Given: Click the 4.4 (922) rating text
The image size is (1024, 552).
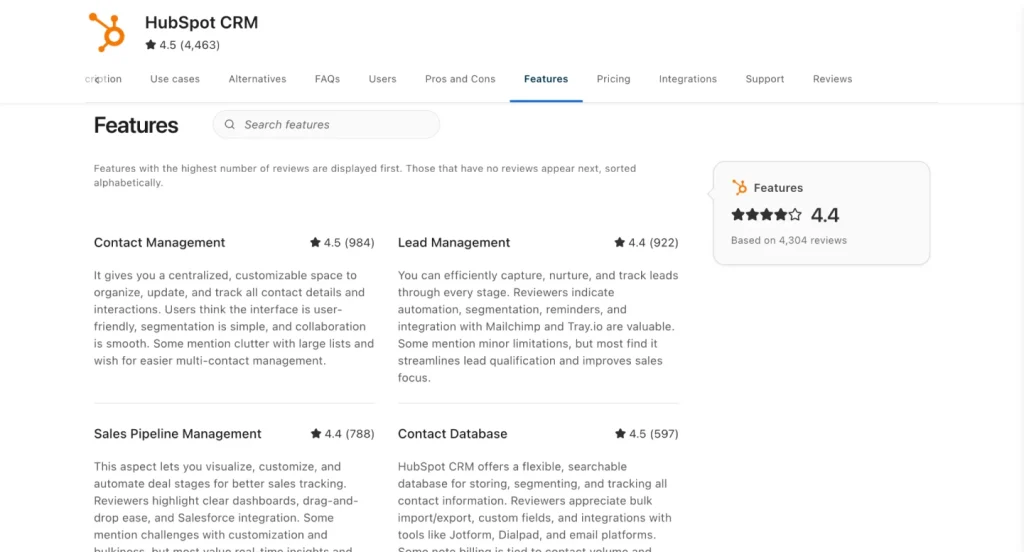Looking at the screenshot, I should pyautogui.click(x=653, y=242).
